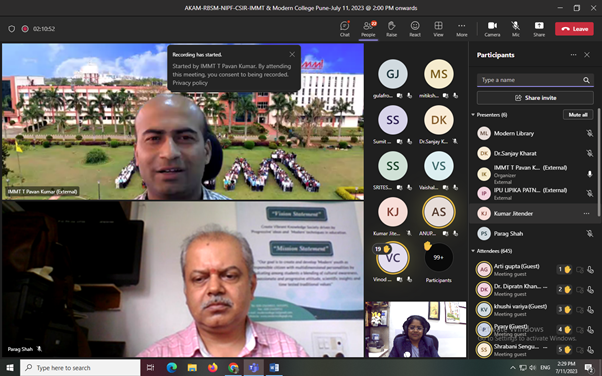Select IPU LIPIKA PATN... presenter row
Screen dimensions: 602x376
coord(534,194)
